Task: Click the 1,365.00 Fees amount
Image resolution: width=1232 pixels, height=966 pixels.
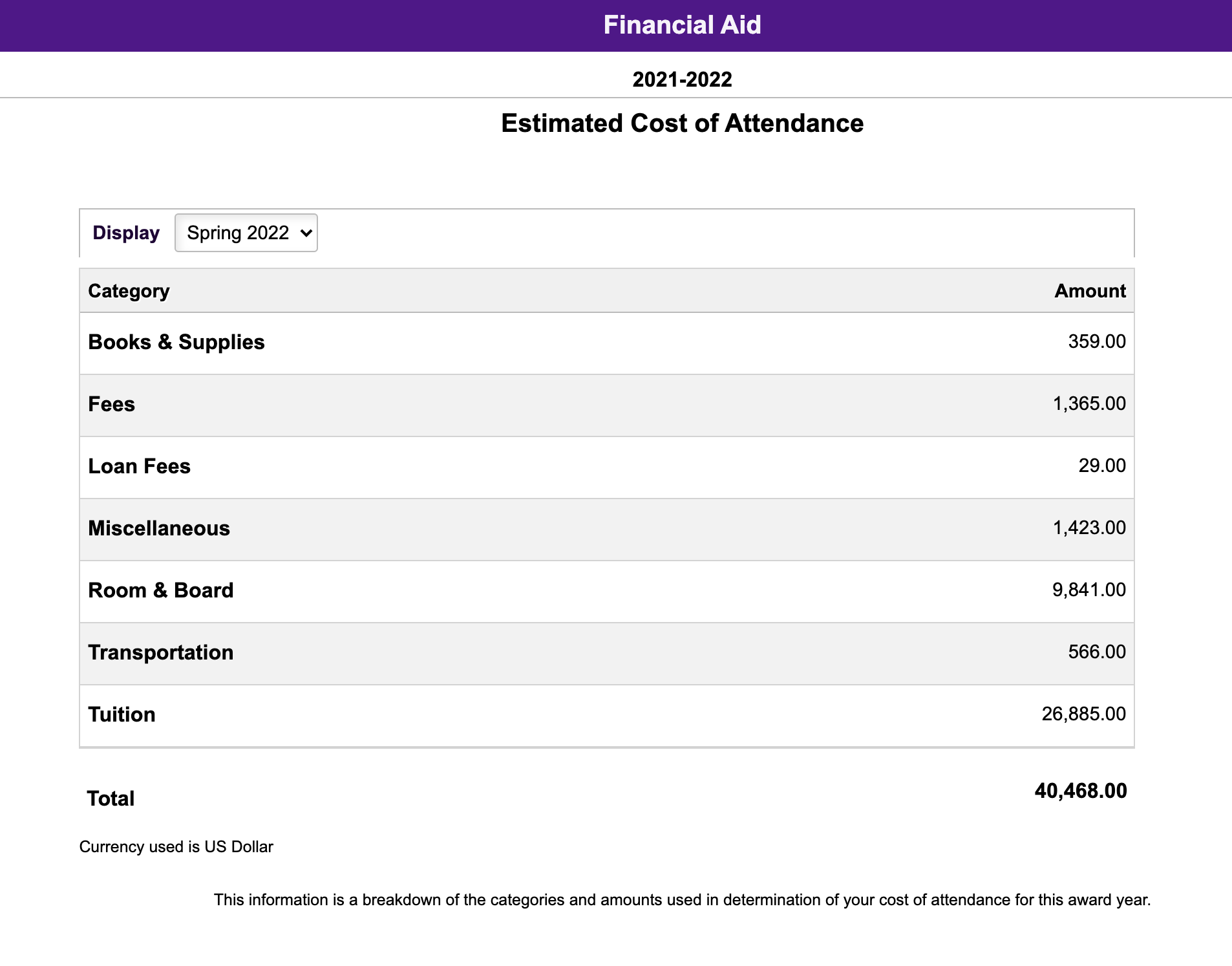Action: (1089, 403)
